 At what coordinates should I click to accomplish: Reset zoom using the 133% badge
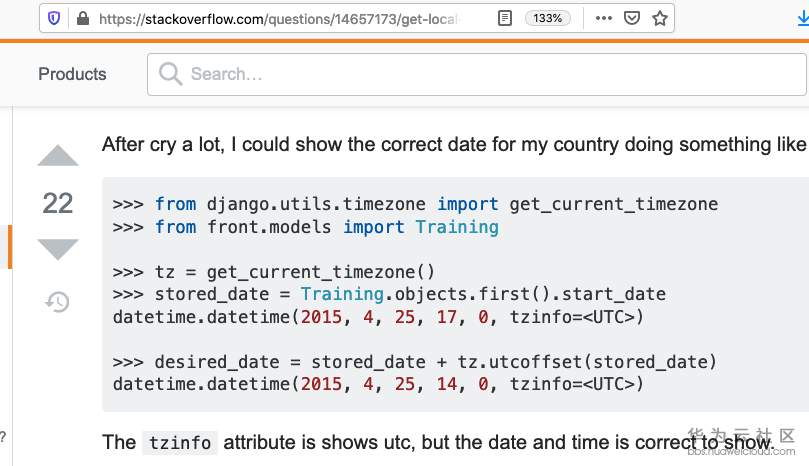click(548, 18)
